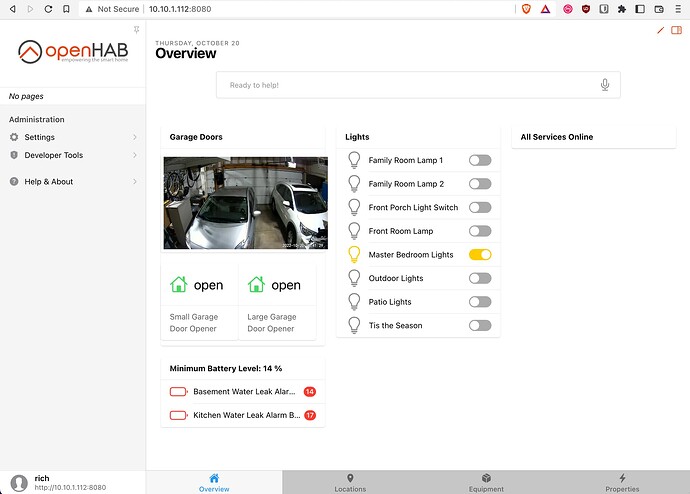Open the Properties tab
690x494 pixels.
coord(622,483)
